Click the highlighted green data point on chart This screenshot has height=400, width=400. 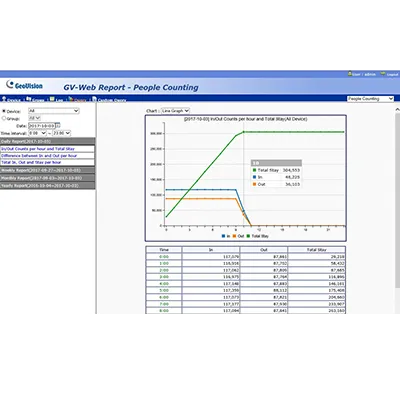pyautogui.click(x=243, y=132)
